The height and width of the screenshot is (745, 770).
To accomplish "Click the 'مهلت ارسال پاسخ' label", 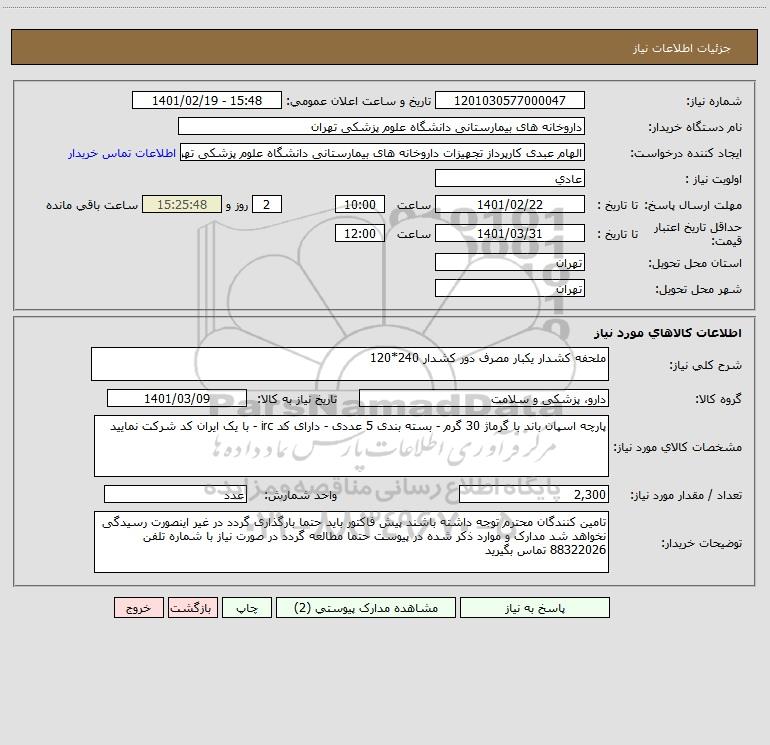I will click(693, 205).
